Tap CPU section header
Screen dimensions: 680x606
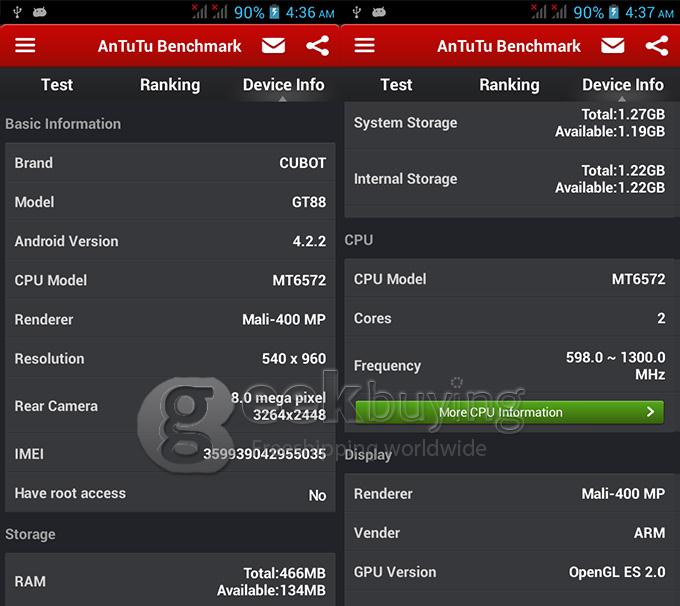point(359,240)
